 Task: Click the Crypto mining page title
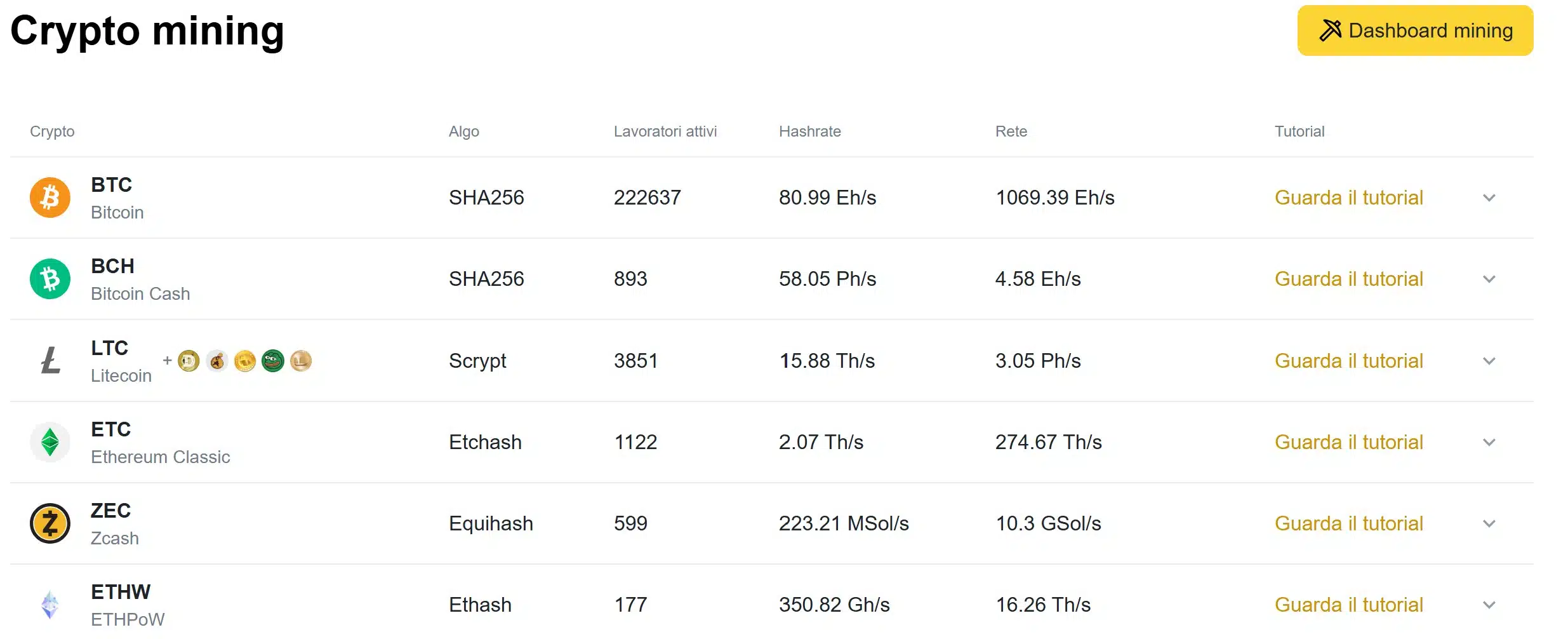coord(147,32)
